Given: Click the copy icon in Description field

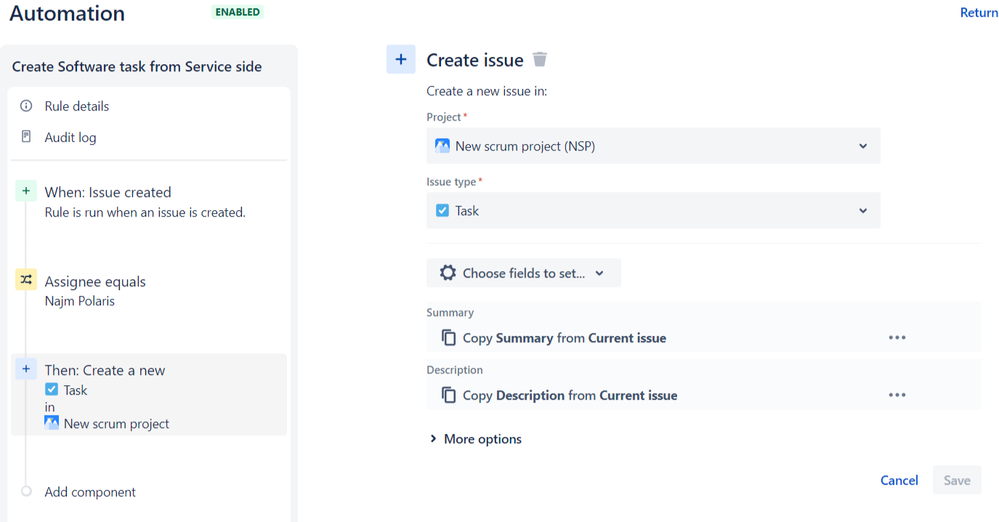Looking at the screenshot, I should (x=449, y=395).
